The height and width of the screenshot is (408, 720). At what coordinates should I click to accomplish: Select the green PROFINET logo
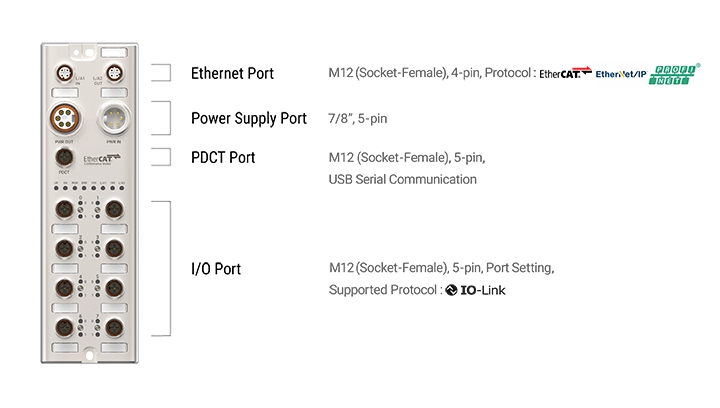(x=676, y=73)
